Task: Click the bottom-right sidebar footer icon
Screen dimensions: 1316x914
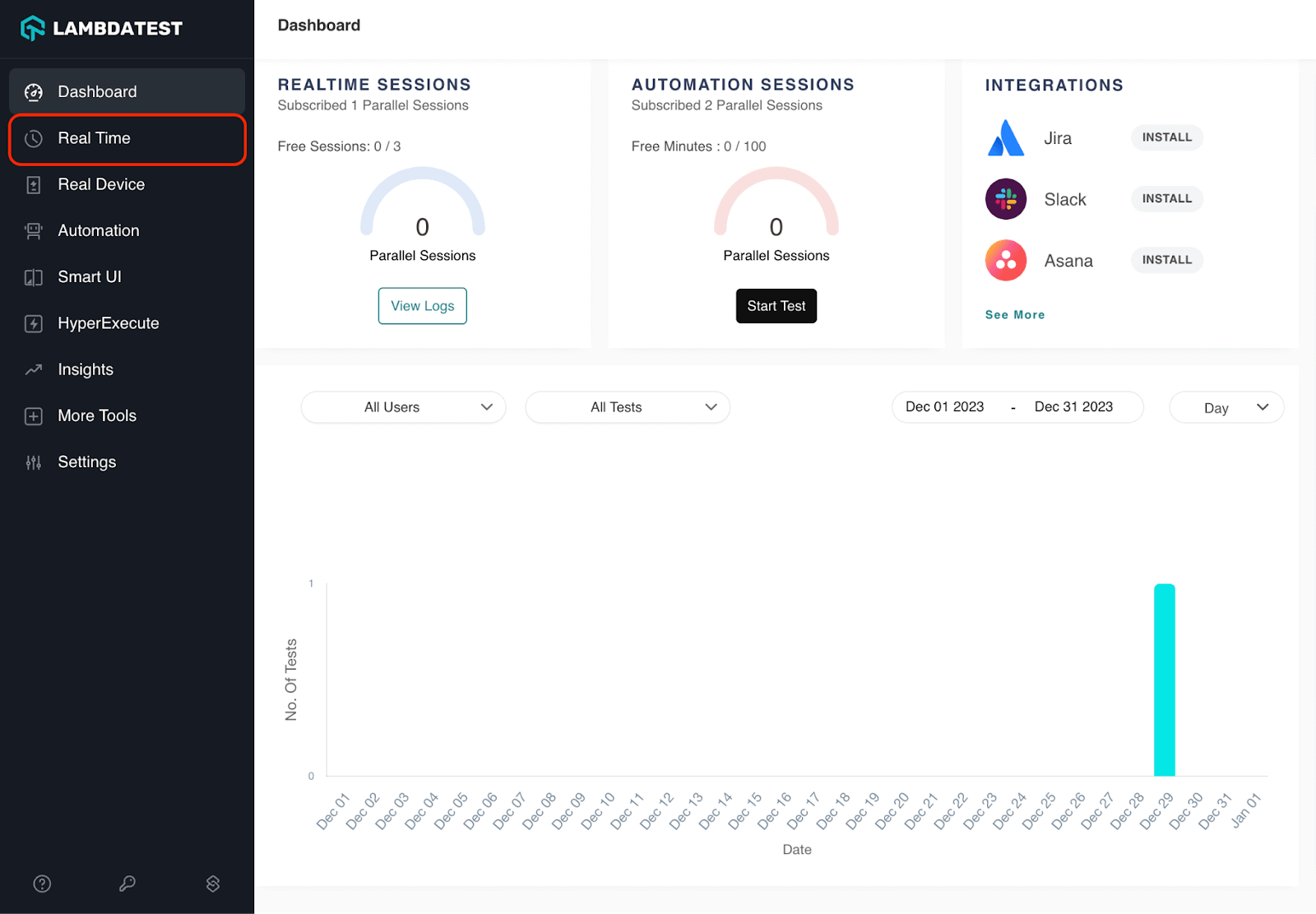Action: coord(213,884)
